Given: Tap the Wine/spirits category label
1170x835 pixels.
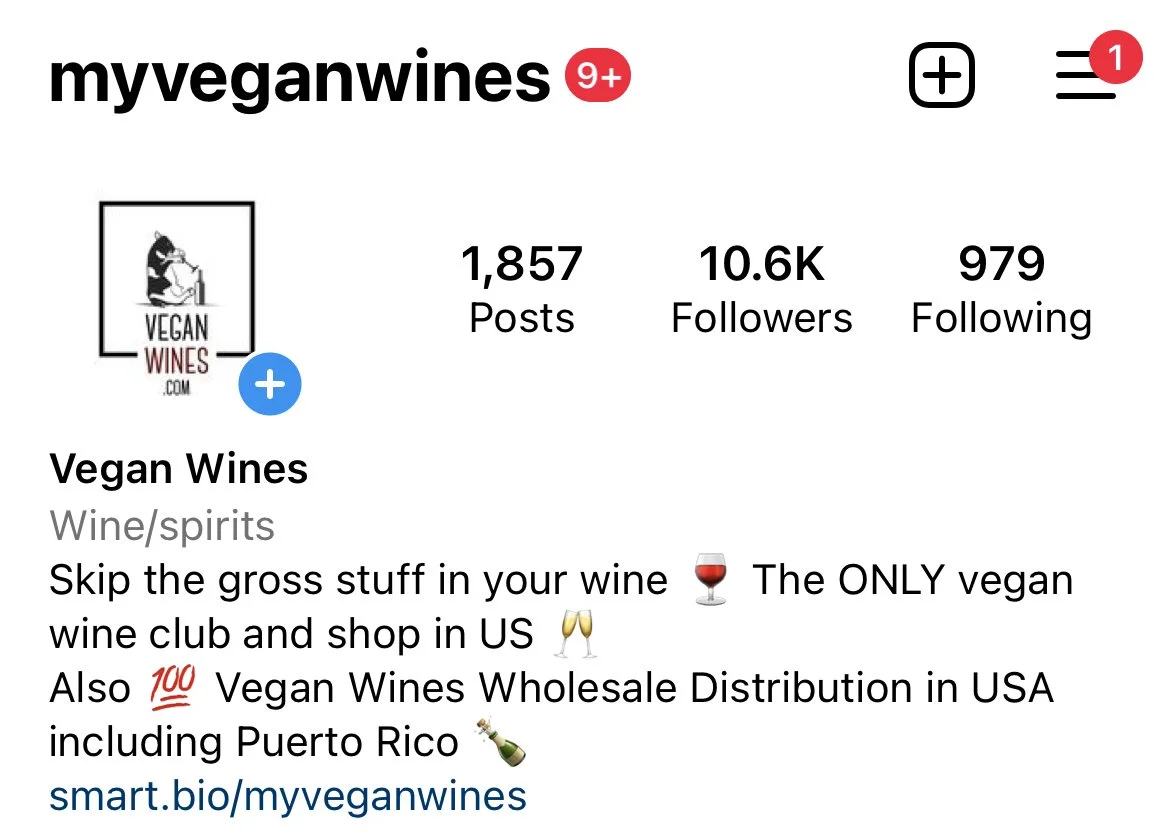Looking at the screenshot, I should pos(162,525).
